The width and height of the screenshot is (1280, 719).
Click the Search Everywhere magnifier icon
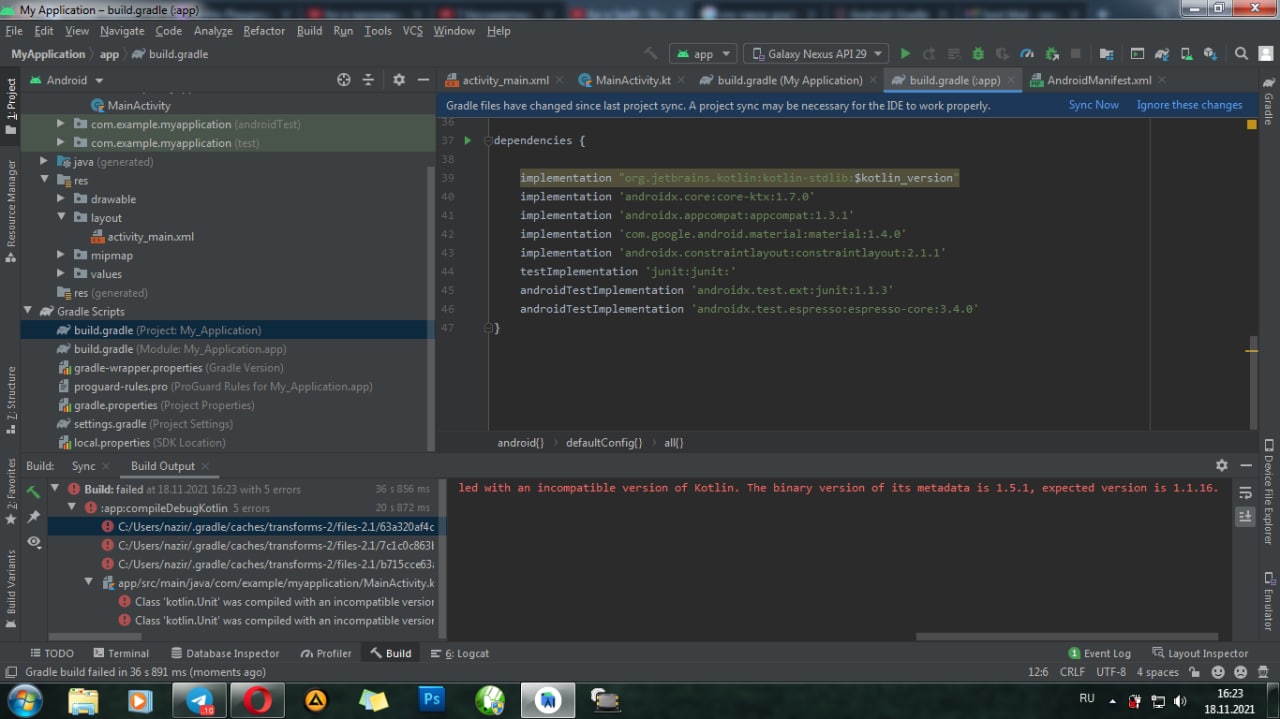(x=1241, y=54)
